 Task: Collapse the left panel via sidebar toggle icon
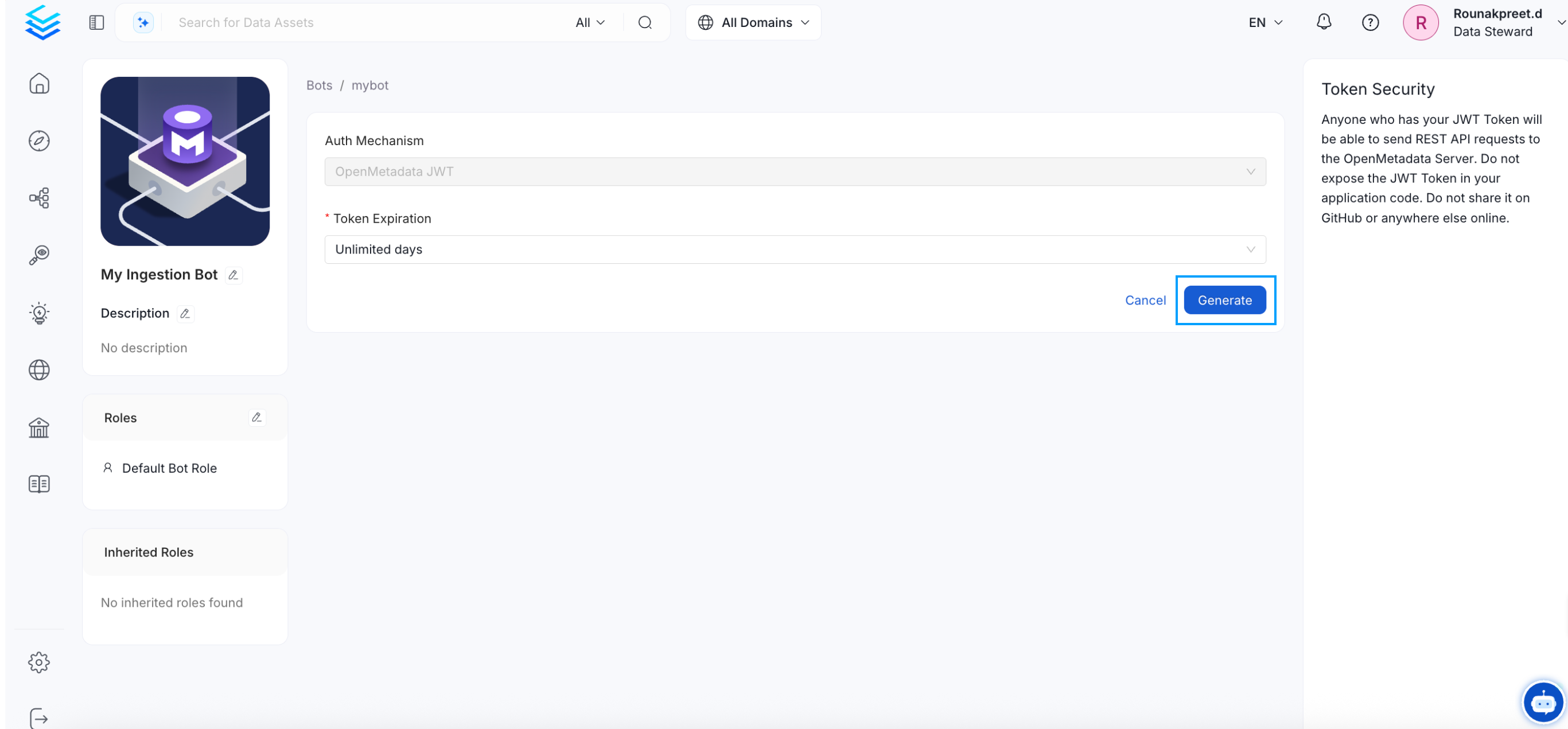point(96,22)
